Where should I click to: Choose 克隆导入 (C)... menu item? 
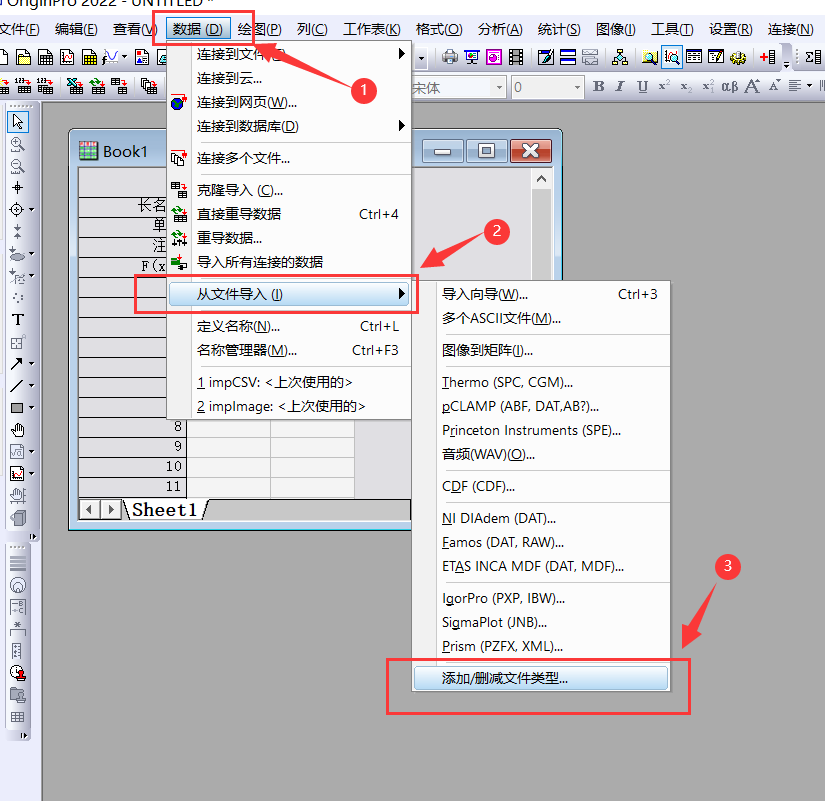pos(289,190)
